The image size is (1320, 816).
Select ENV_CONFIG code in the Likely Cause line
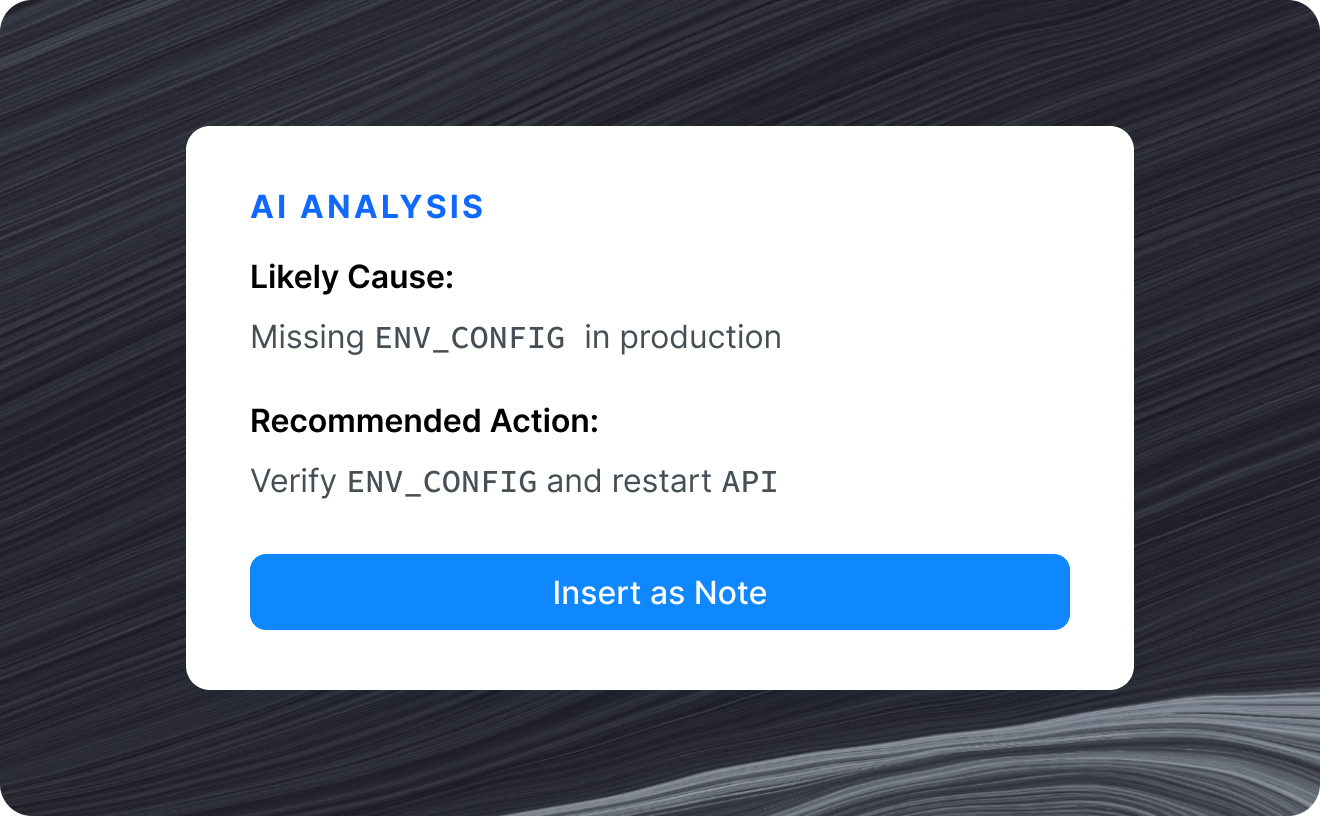(x=470, y=338)
